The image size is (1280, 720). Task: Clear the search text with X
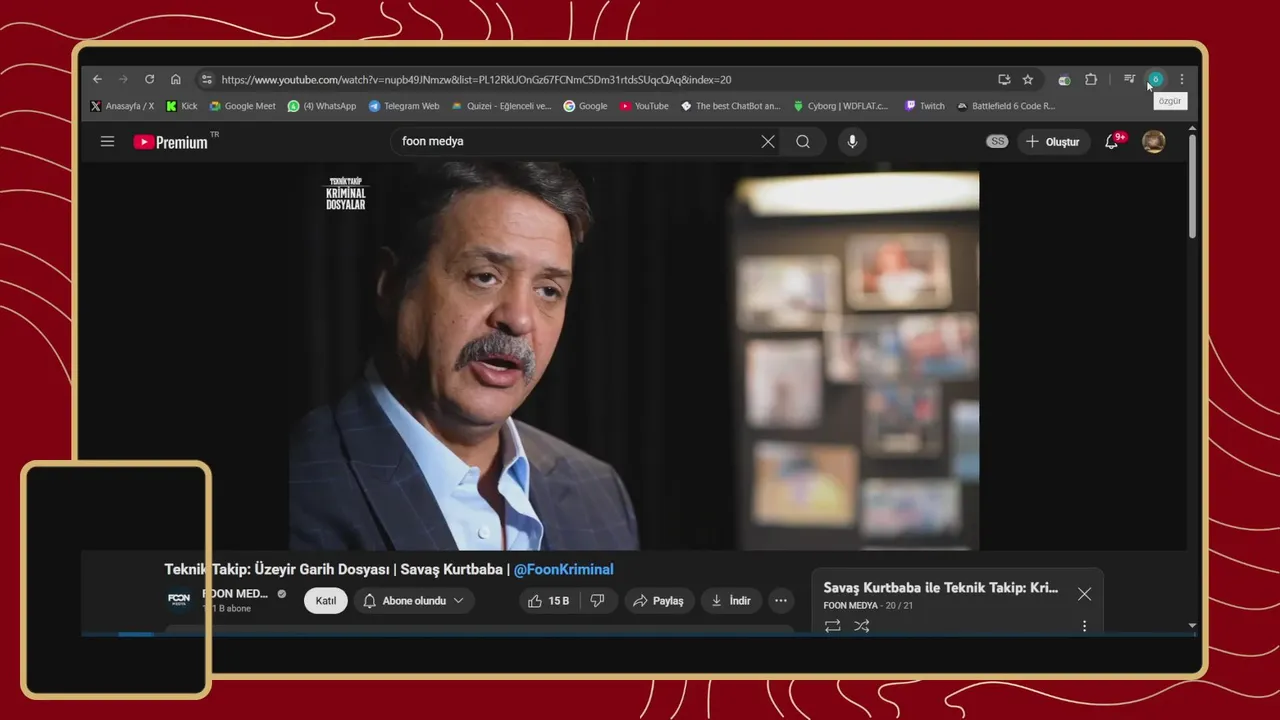click(768, 142)
